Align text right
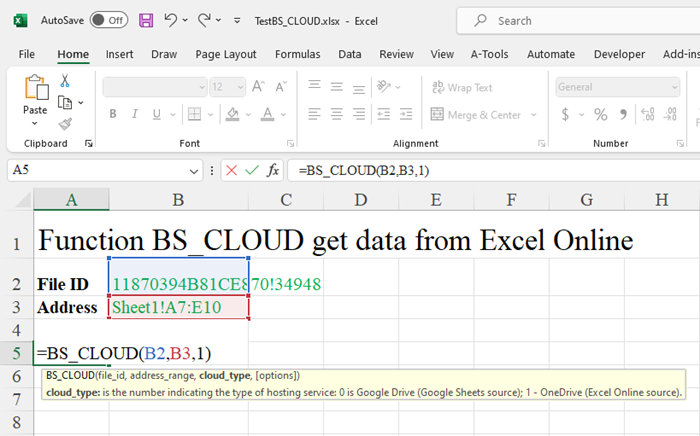 (358, 114)
